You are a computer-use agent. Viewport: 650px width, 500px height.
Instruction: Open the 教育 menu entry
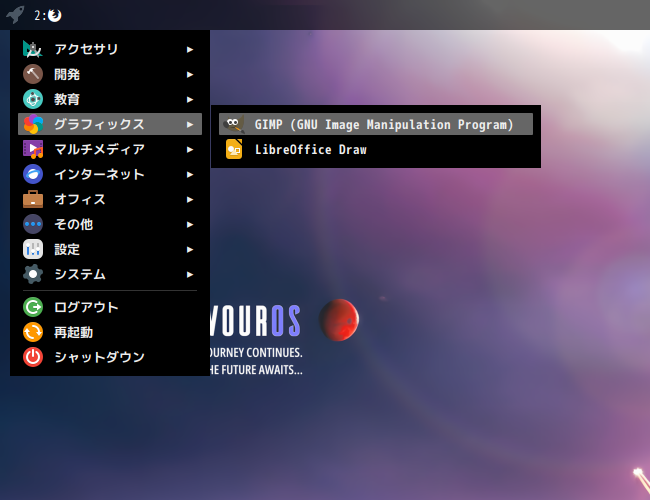[110, 99]
